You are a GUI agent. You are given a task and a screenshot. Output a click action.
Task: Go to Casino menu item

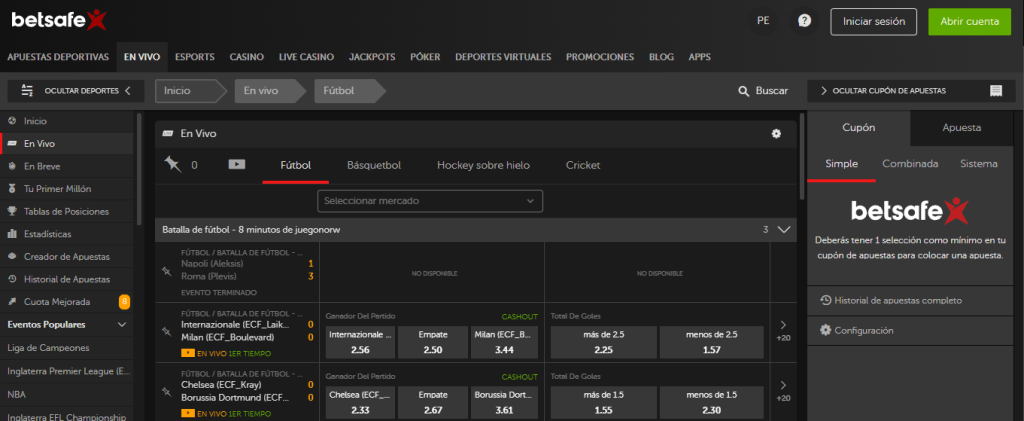click(247, 57)
